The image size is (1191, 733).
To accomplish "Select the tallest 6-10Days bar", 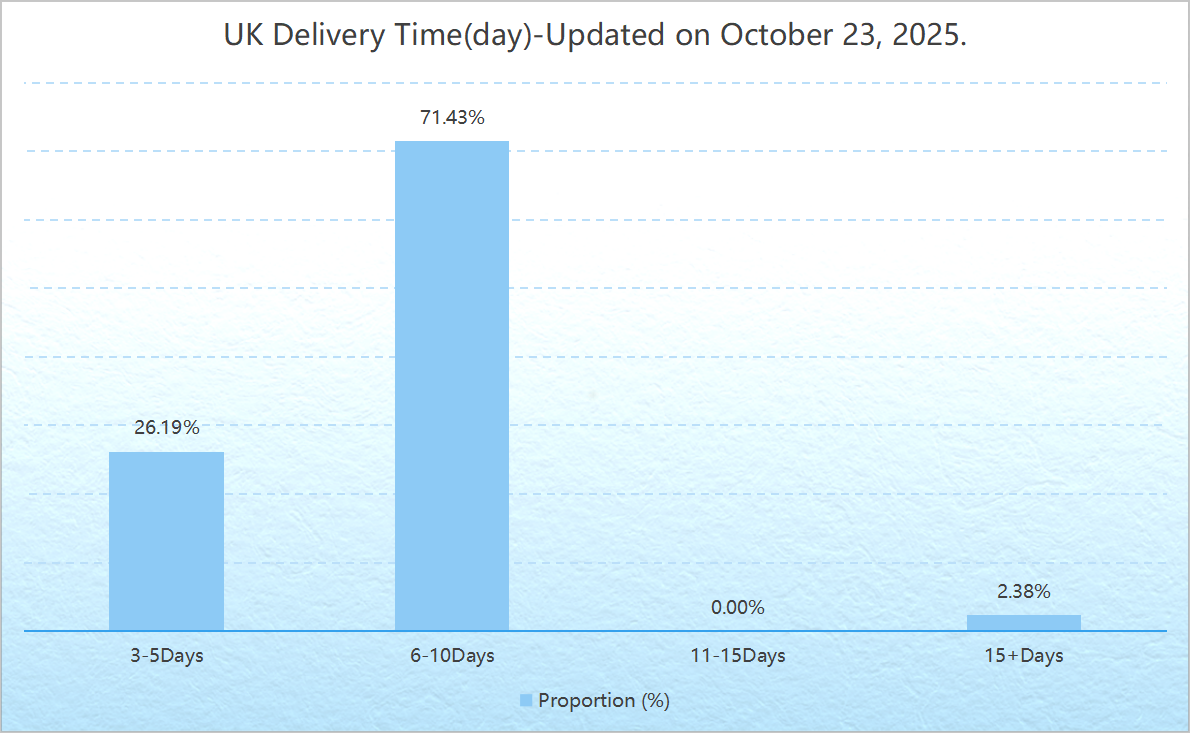I will pyautogui.click(x=452, y=385).
